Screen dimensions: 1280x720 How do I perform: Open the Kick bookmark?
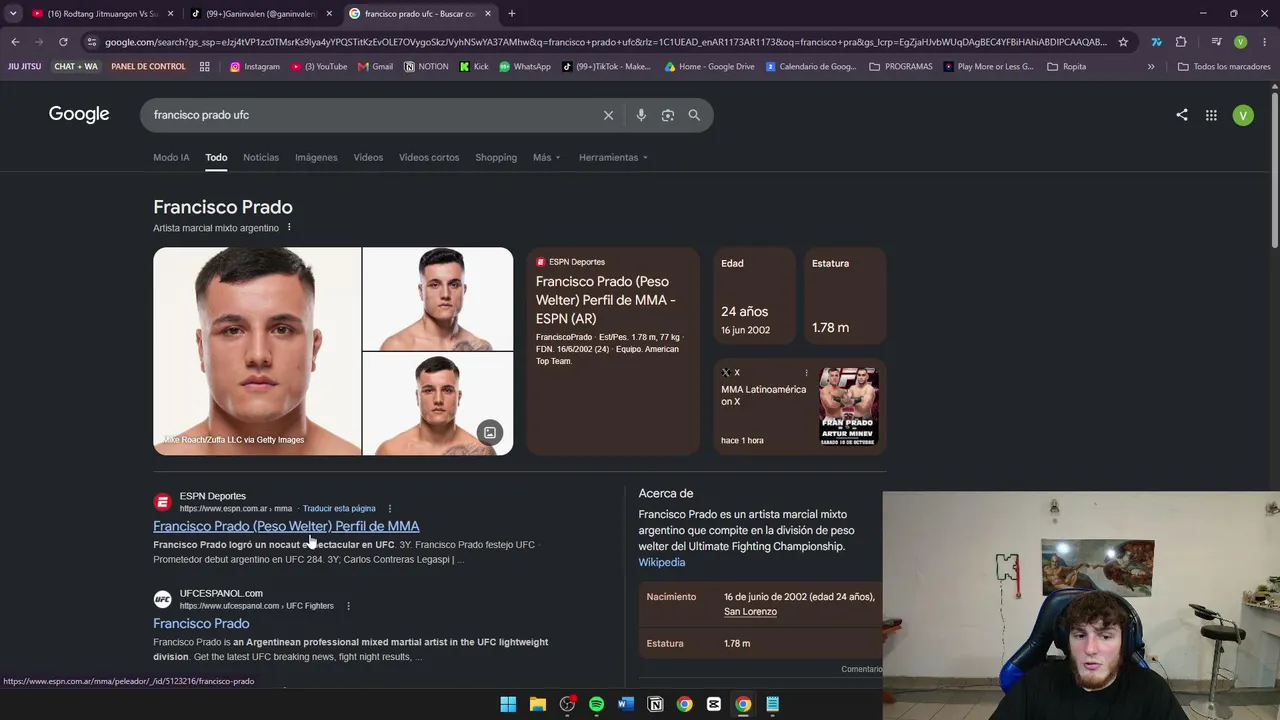click(x=474, y=67)
